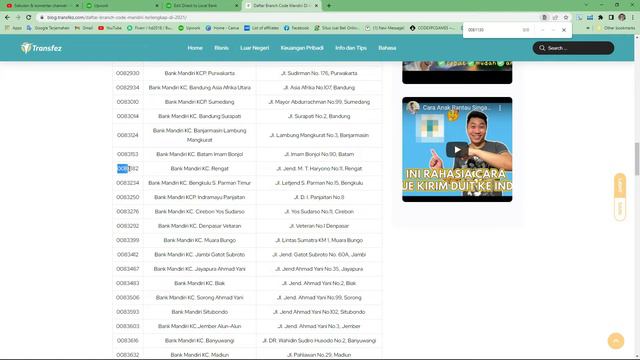This screenshot has height=360, width=640.
Task: Open the CODEXPOGAMES bookmark
Action: pos(432,28)
